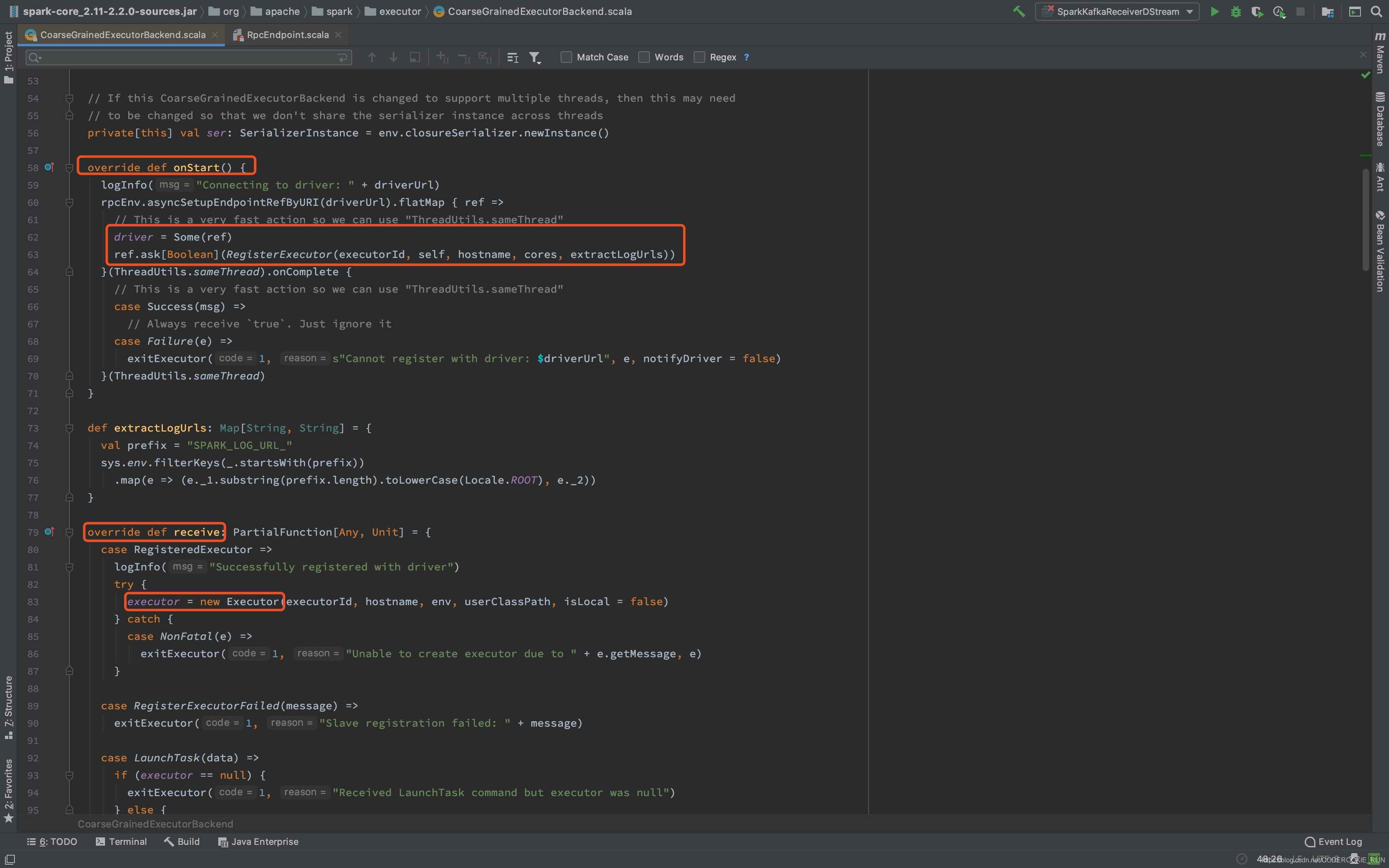Collapse comment fold at line 54
Image resolution: width=1389 pixels, height=868 pixels.
[x=69, y=98]
